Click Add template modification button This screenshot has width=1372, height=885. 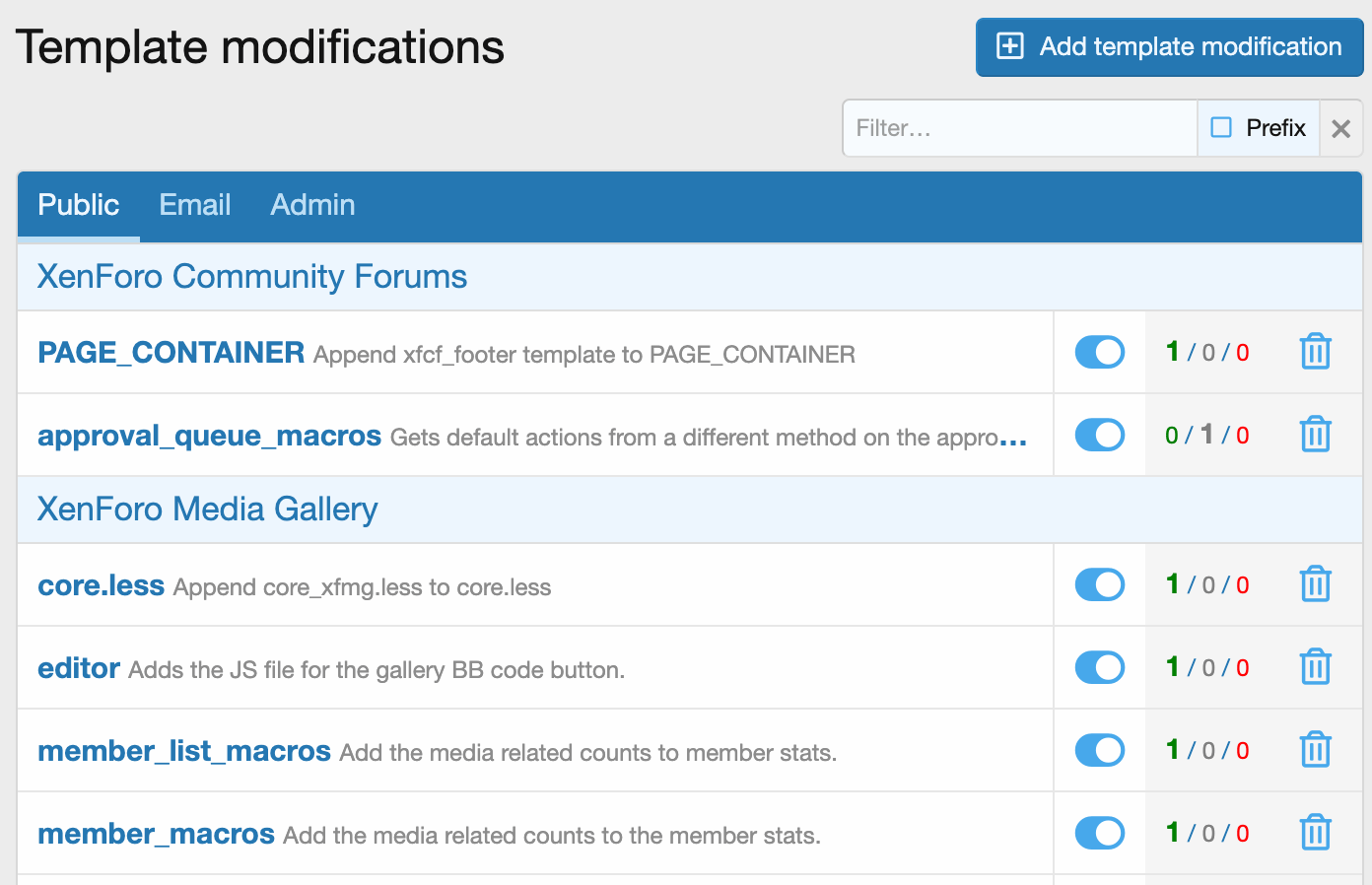1169,46
